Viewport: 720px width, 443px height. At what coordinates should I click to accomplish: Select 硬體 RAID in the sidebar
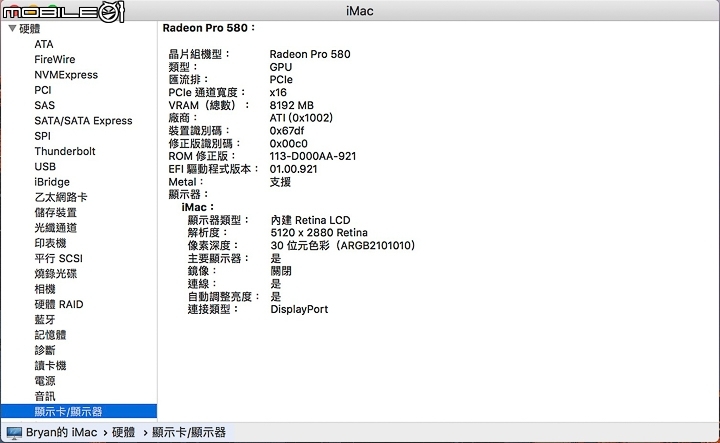pyautogui.click(x=59, y=304)
